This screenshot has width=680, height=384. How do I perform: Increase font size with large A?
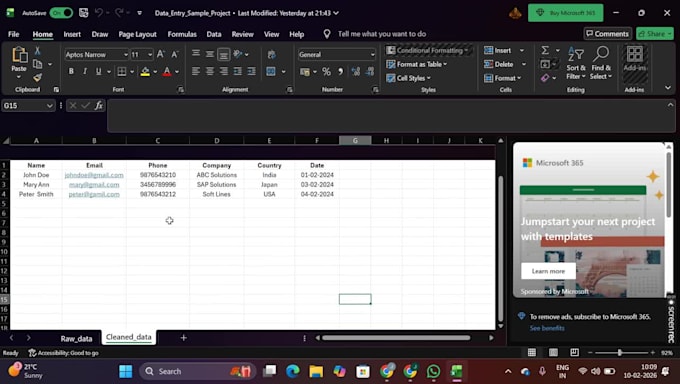coord(160,54)
